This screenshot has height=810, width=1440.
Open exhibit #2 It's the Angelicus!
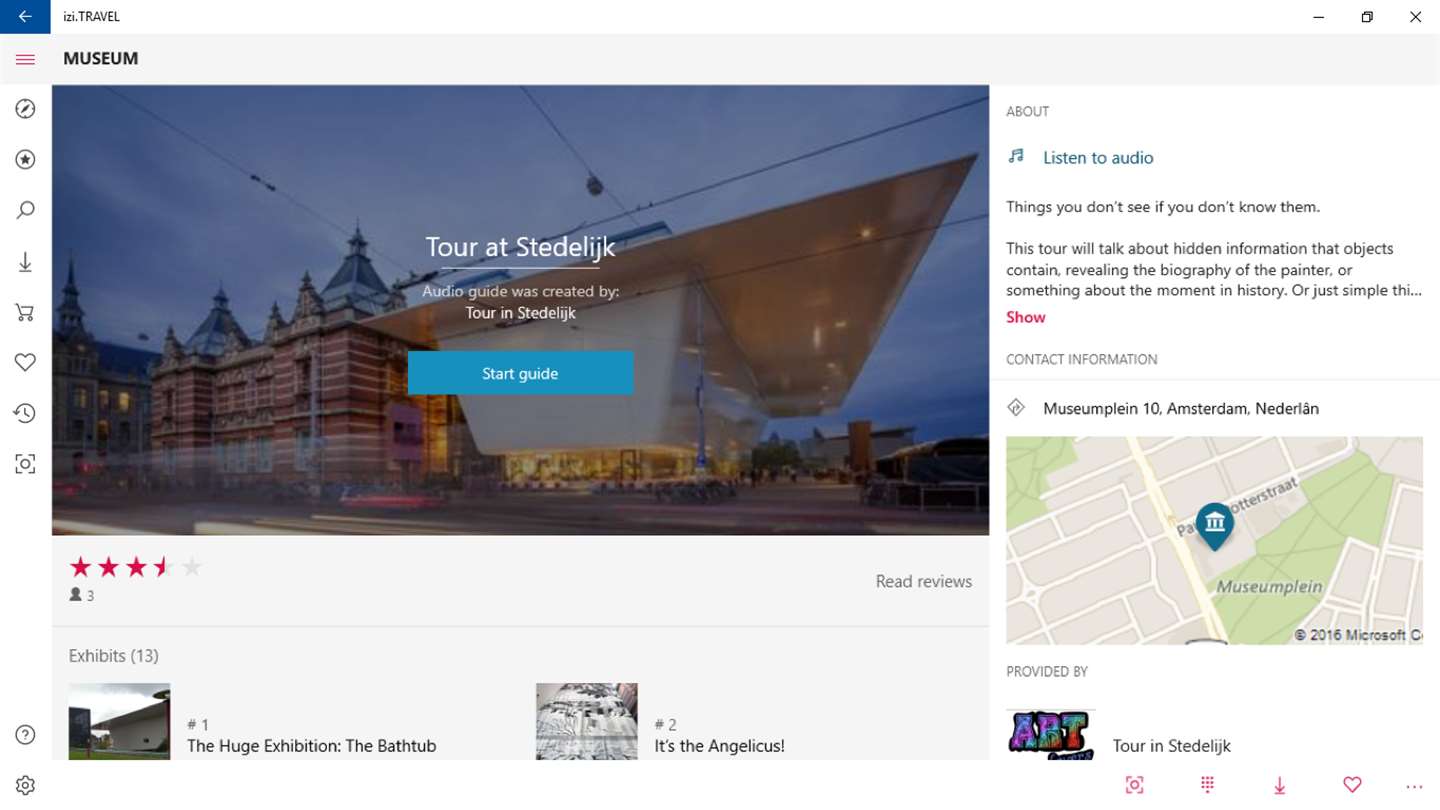click(x=719, y=746)
